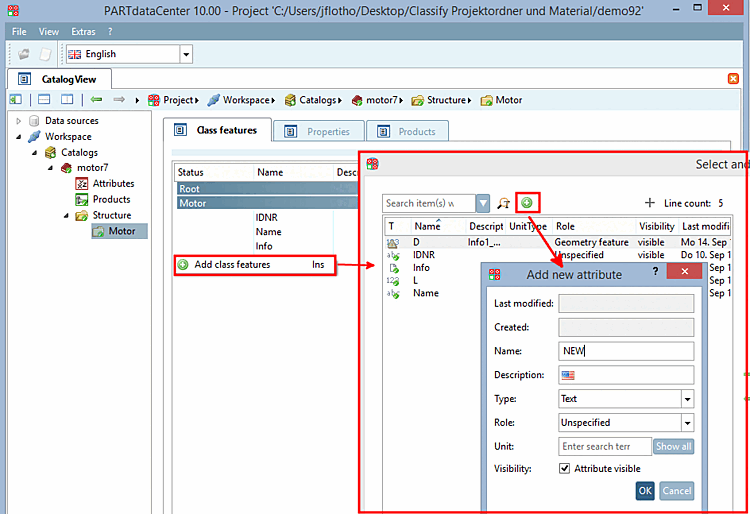Click help ? in Add new attribute dialog
The width and height of the screenshot is (750, 514).
click(x=655, y=271)
